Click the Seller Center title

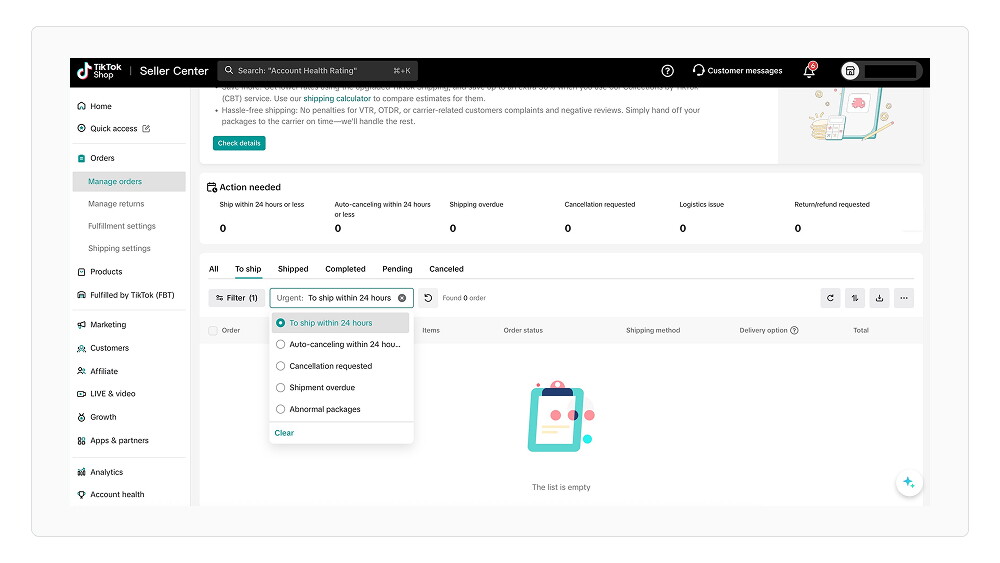[174, 71]
